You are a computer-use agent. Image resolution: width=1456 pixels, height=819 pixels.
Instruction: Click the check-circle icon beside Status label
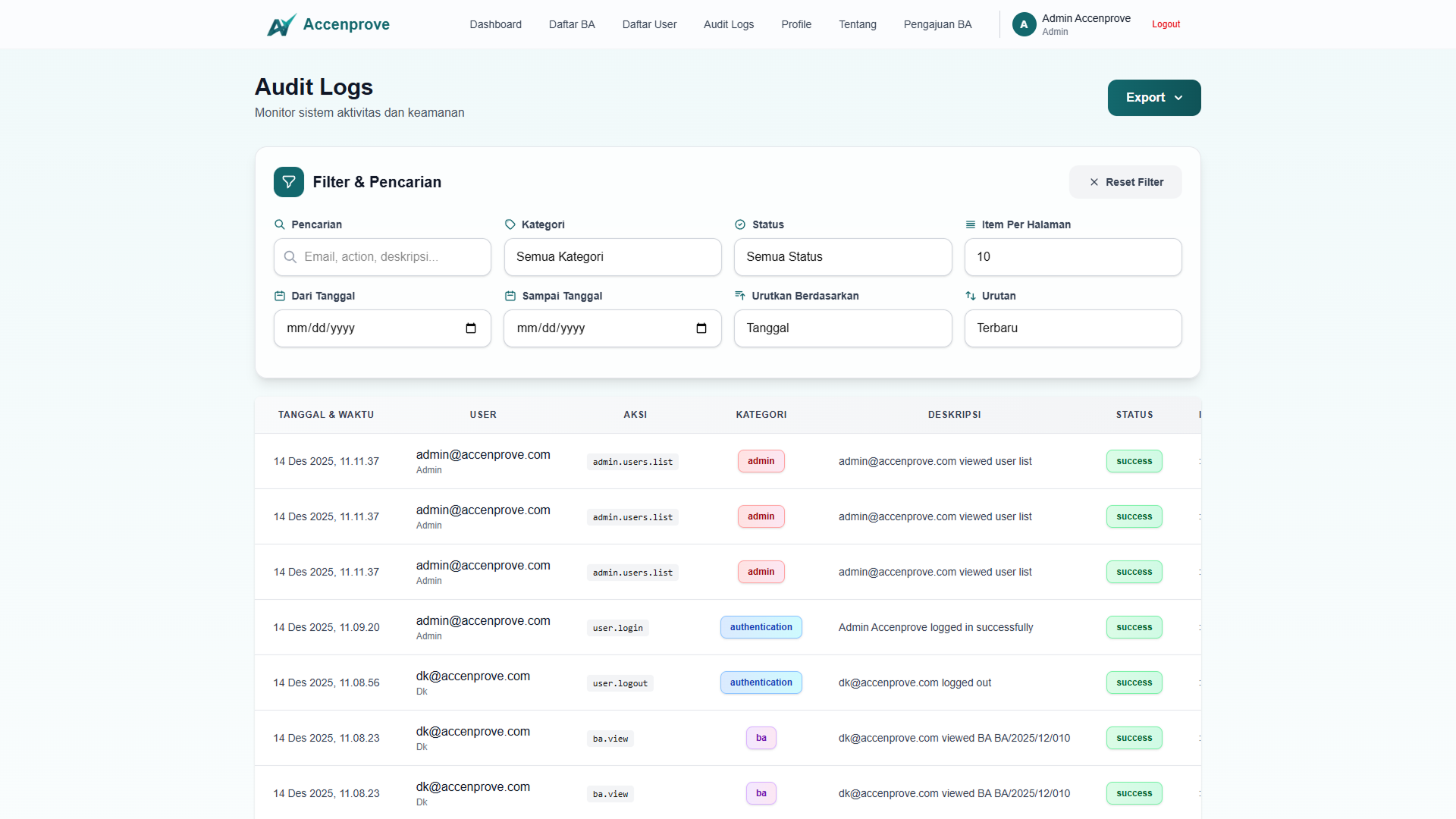(740, 224)
